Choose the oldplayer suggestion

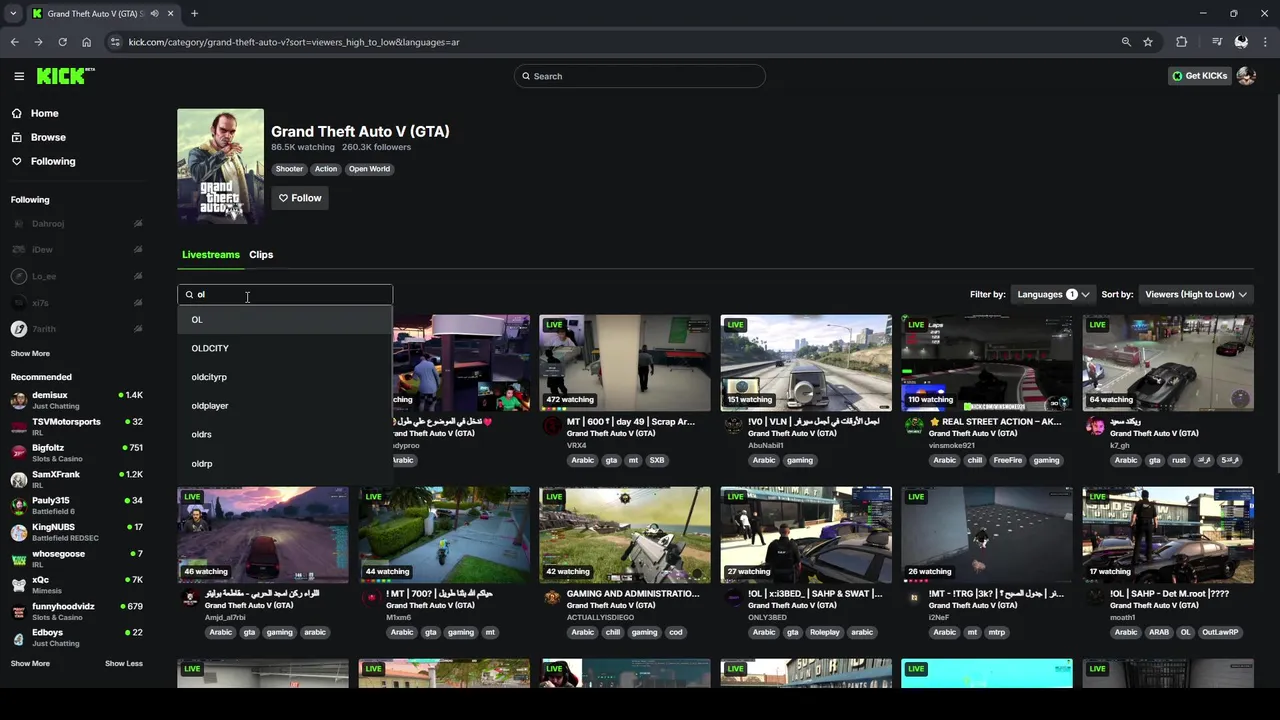pos(285,406)
